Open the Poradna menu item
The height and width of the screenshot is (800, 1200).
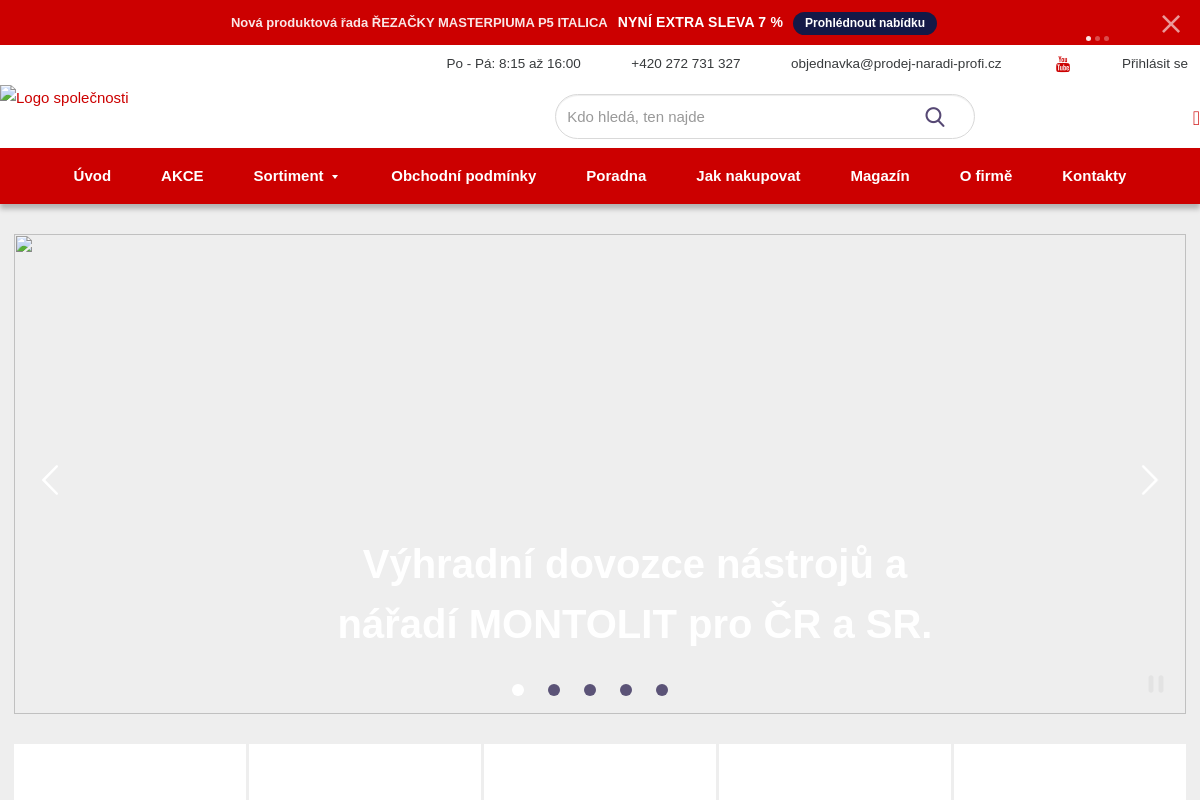[616, 176]
